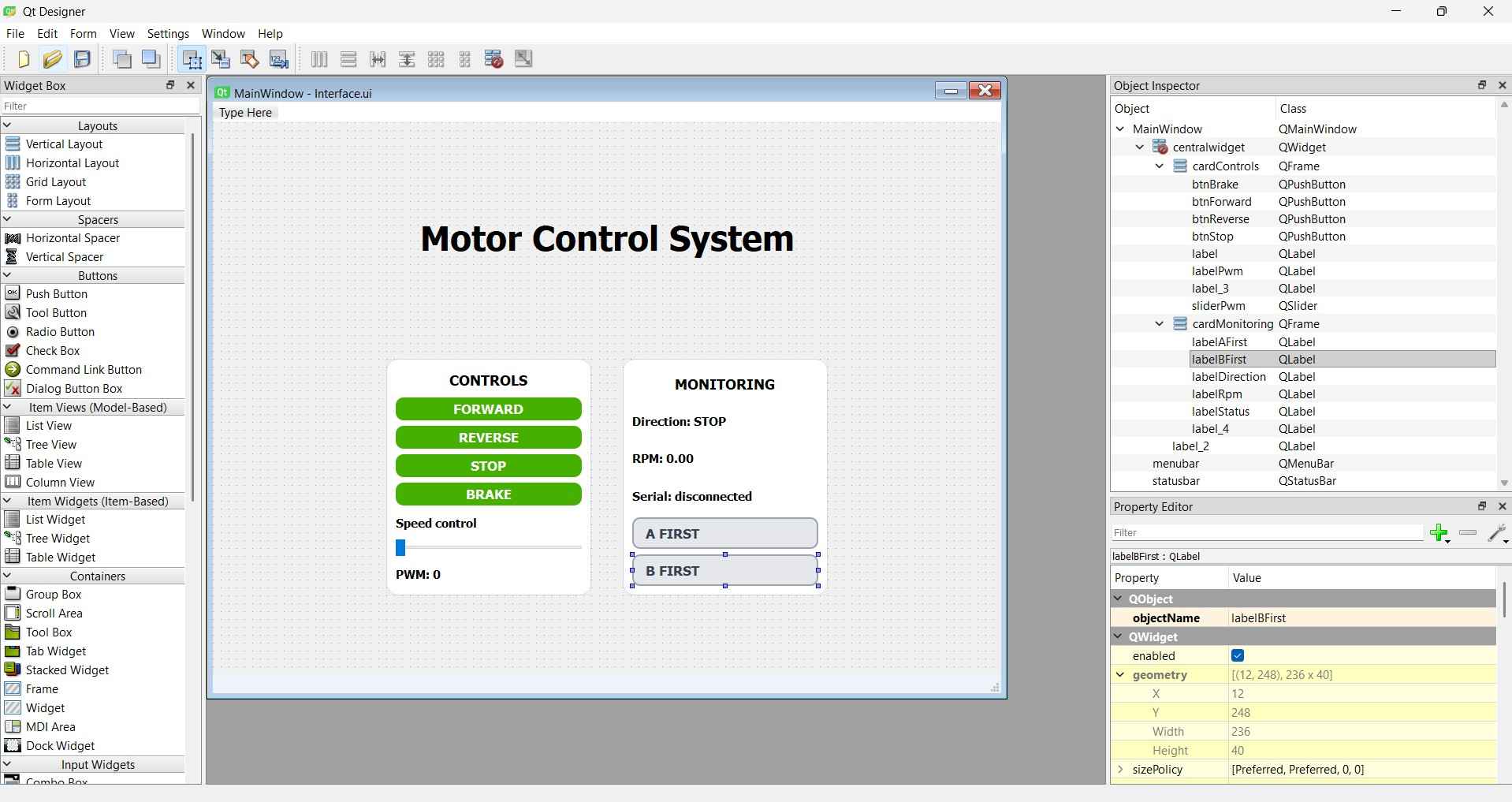1512x802 pixels.
Task: Select the BRAKE button on the form
Action: point(489,494)
